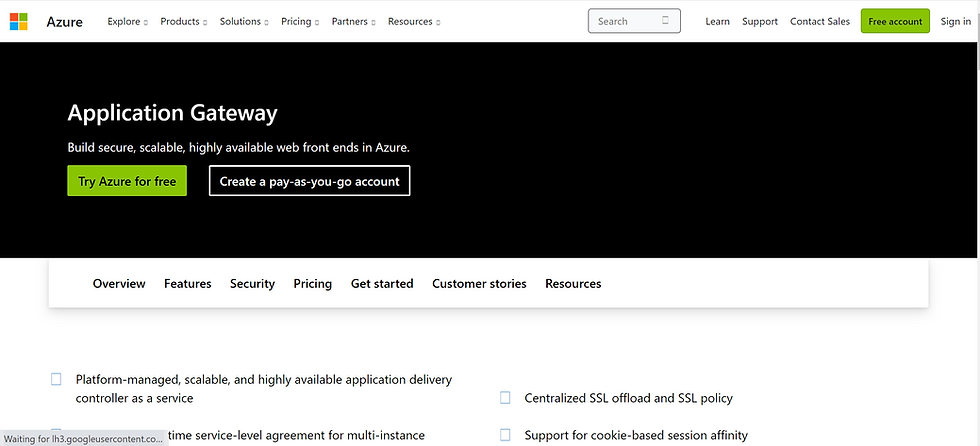Click the icon beside cookie-based session affinity

(505, 435)
